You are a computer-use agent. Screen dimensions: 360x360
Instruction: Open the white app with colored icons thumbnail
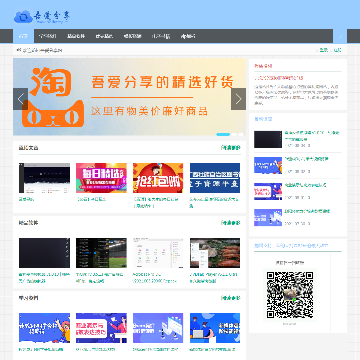point(158,253)
